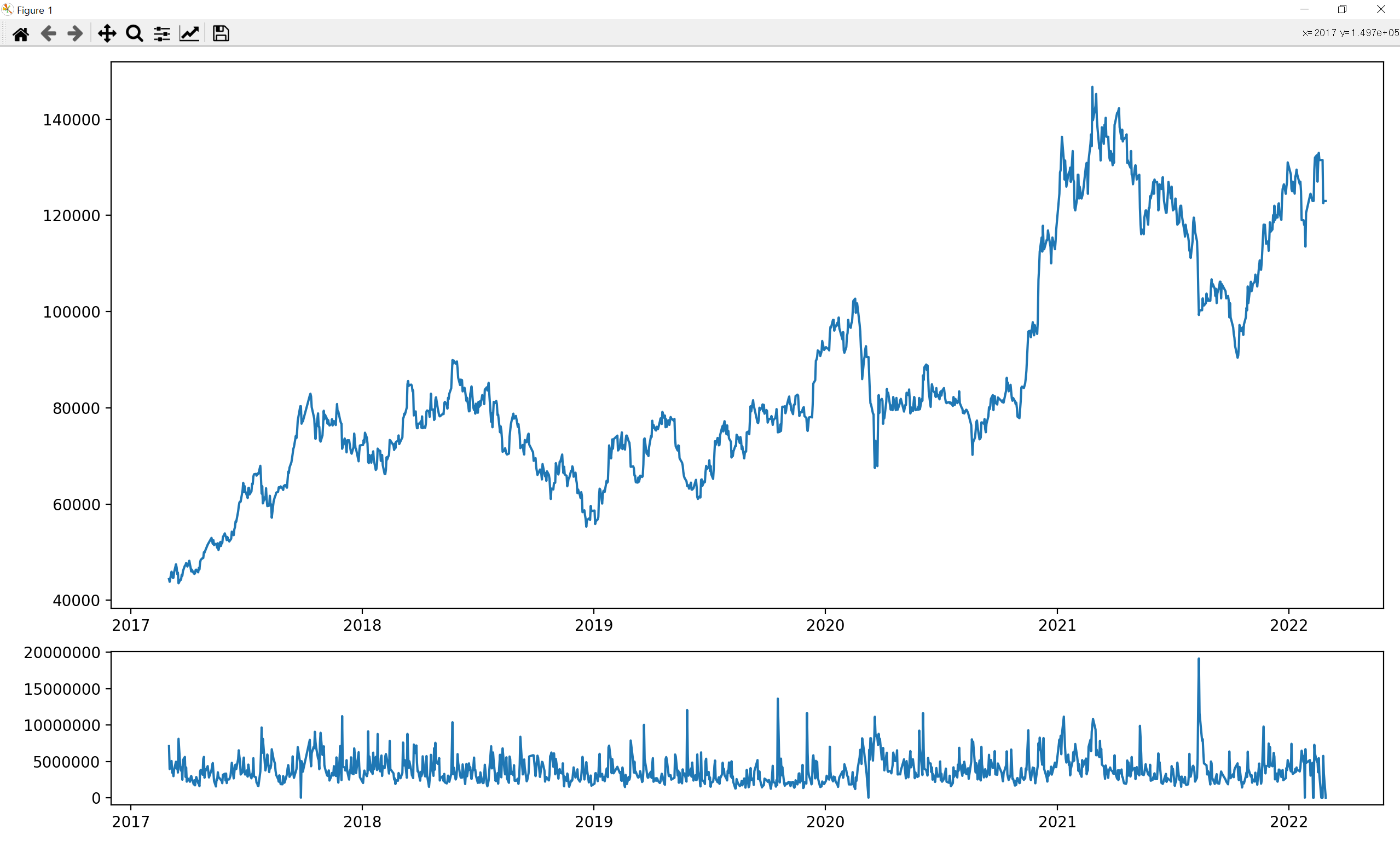Open Configure subplots sliders icon
The height and width of the screenshot is (841, 1400).
162,34
